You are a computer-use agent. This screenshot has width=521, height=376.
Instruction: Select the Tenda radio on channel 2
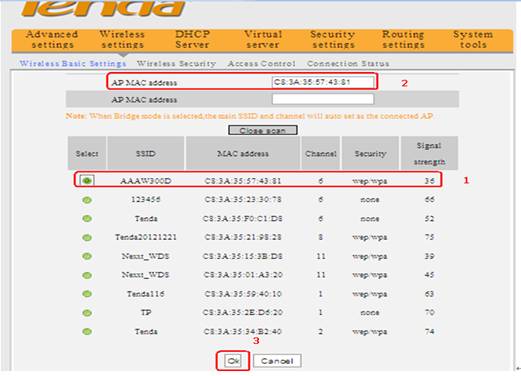click(x=87, y=332)
